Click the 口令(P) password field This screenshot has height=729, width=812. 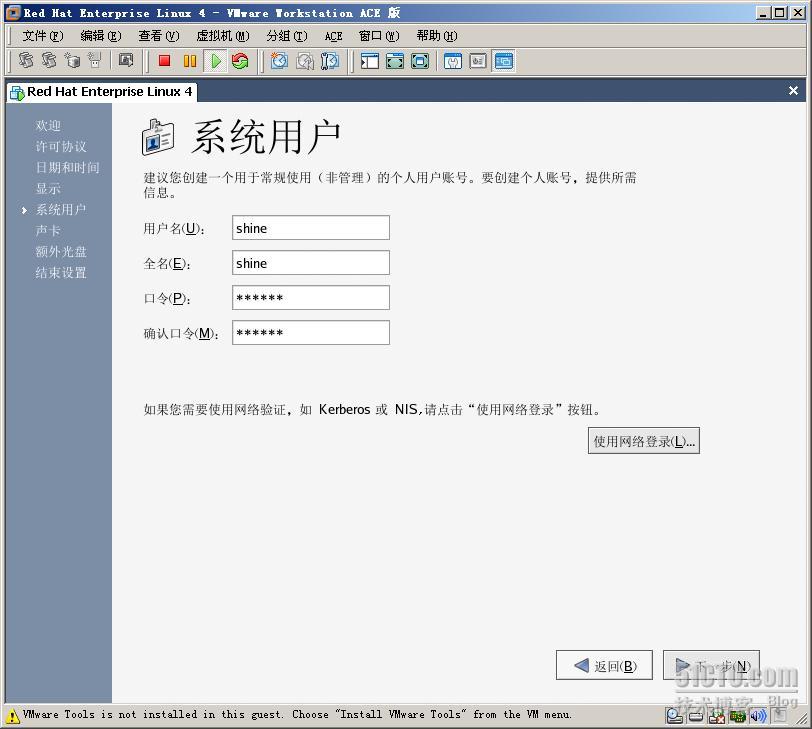pos(311,298)
